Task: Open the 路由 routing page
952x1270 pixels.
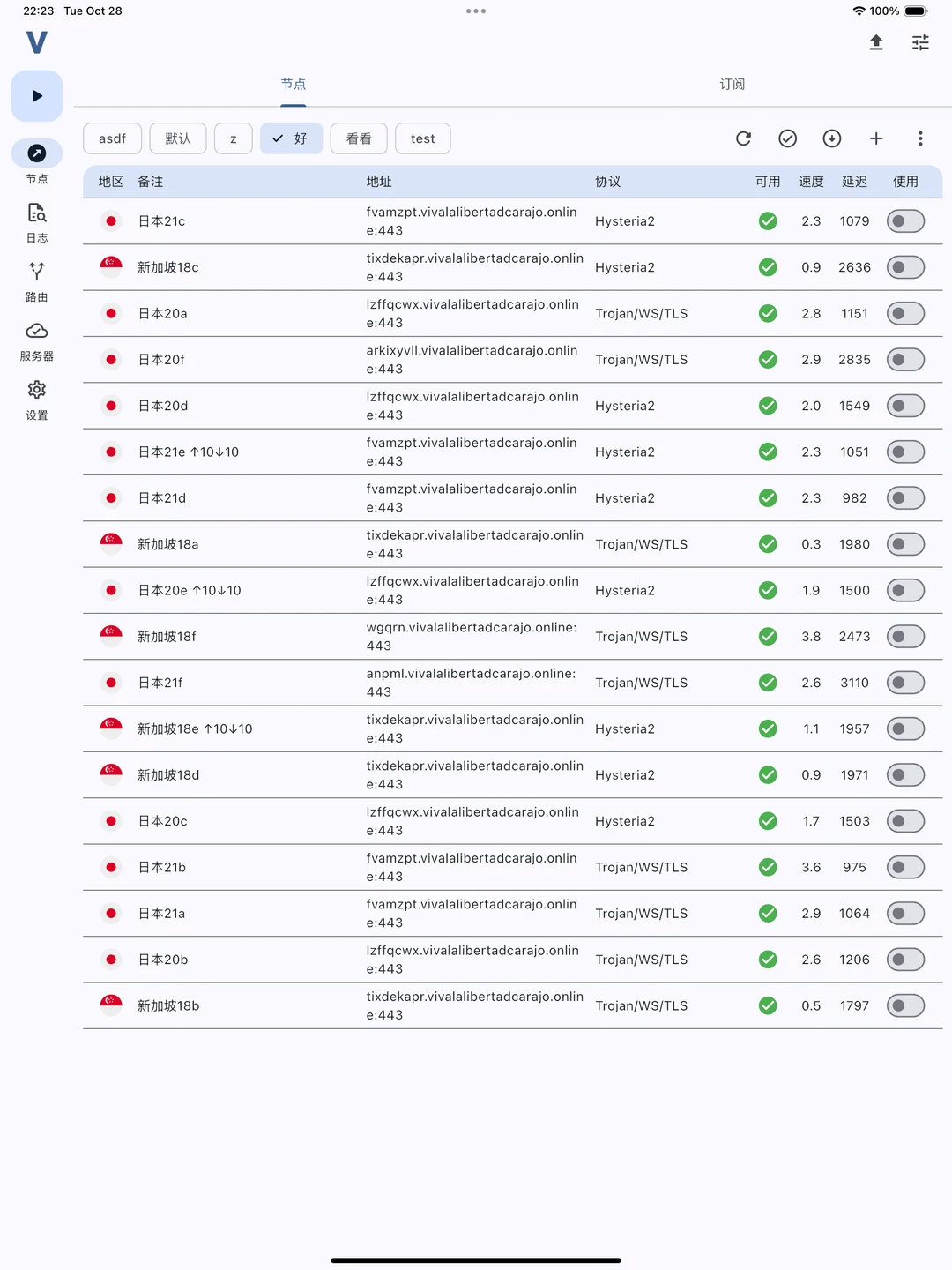Action: pyautogui.click(x=37, y=281)
